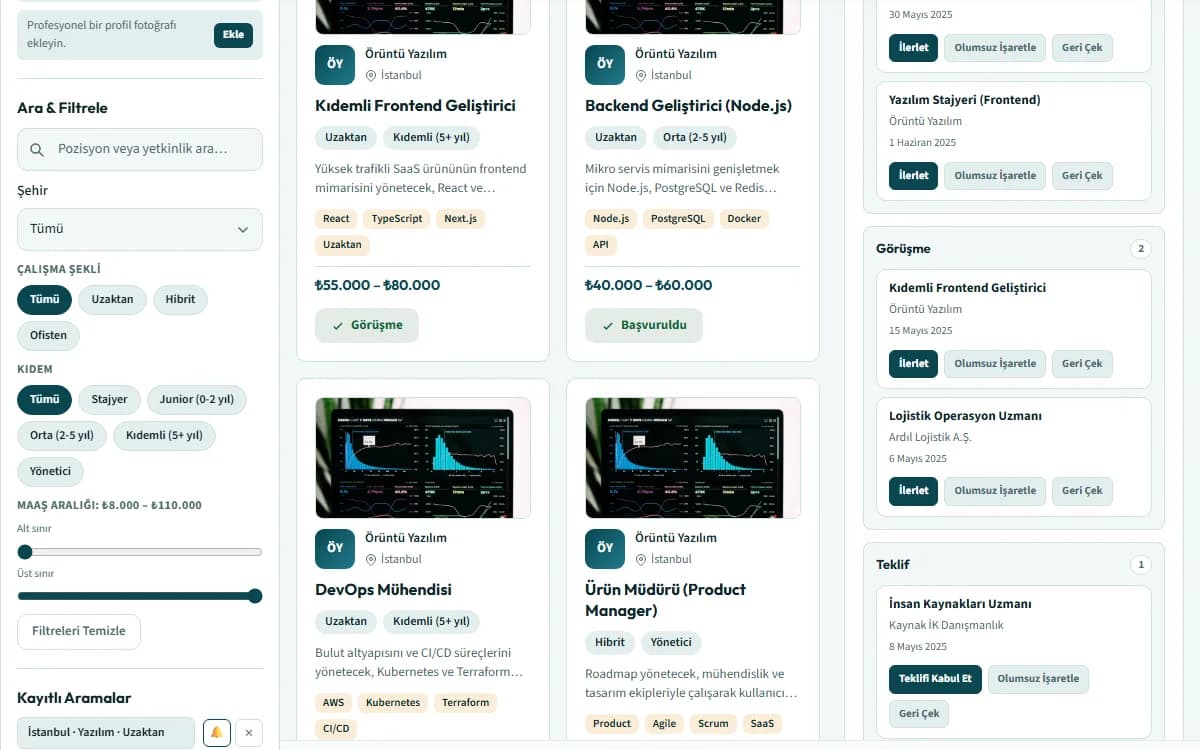The image size is (1200, 750).
Task: Click Başvuruldu status button on Backend card
Action: click(x=644, y=325)
